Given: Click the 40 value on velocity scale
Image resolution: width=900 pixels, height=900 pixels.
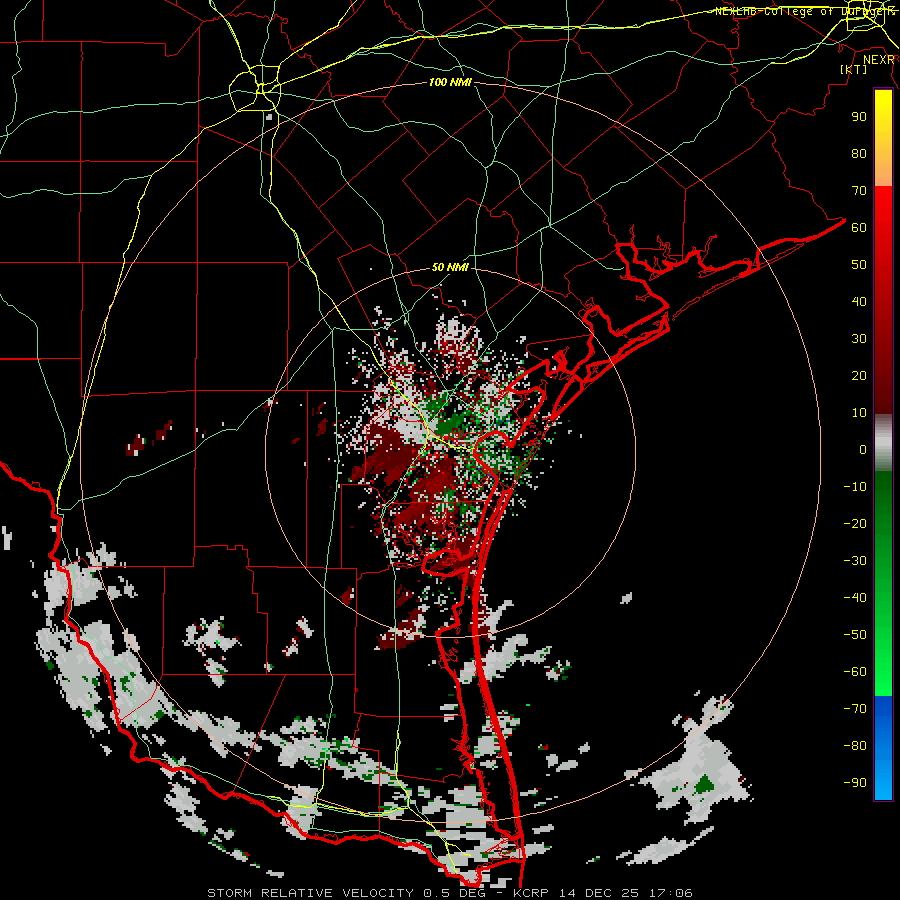Looking at the screenshot, I should (859, 302).
